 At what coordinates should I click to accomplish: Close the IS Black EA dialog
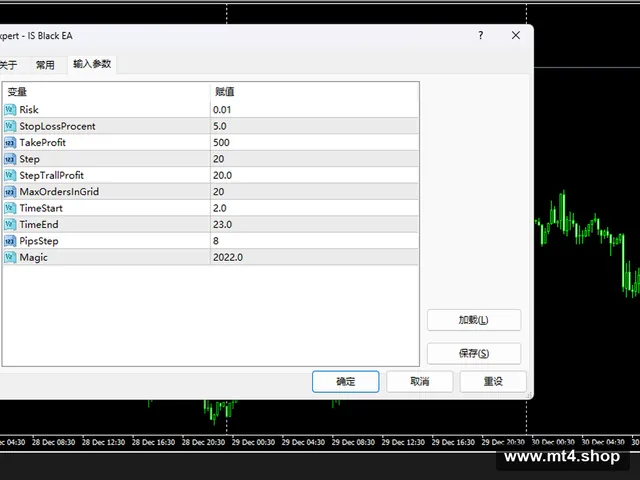[516, 36]
